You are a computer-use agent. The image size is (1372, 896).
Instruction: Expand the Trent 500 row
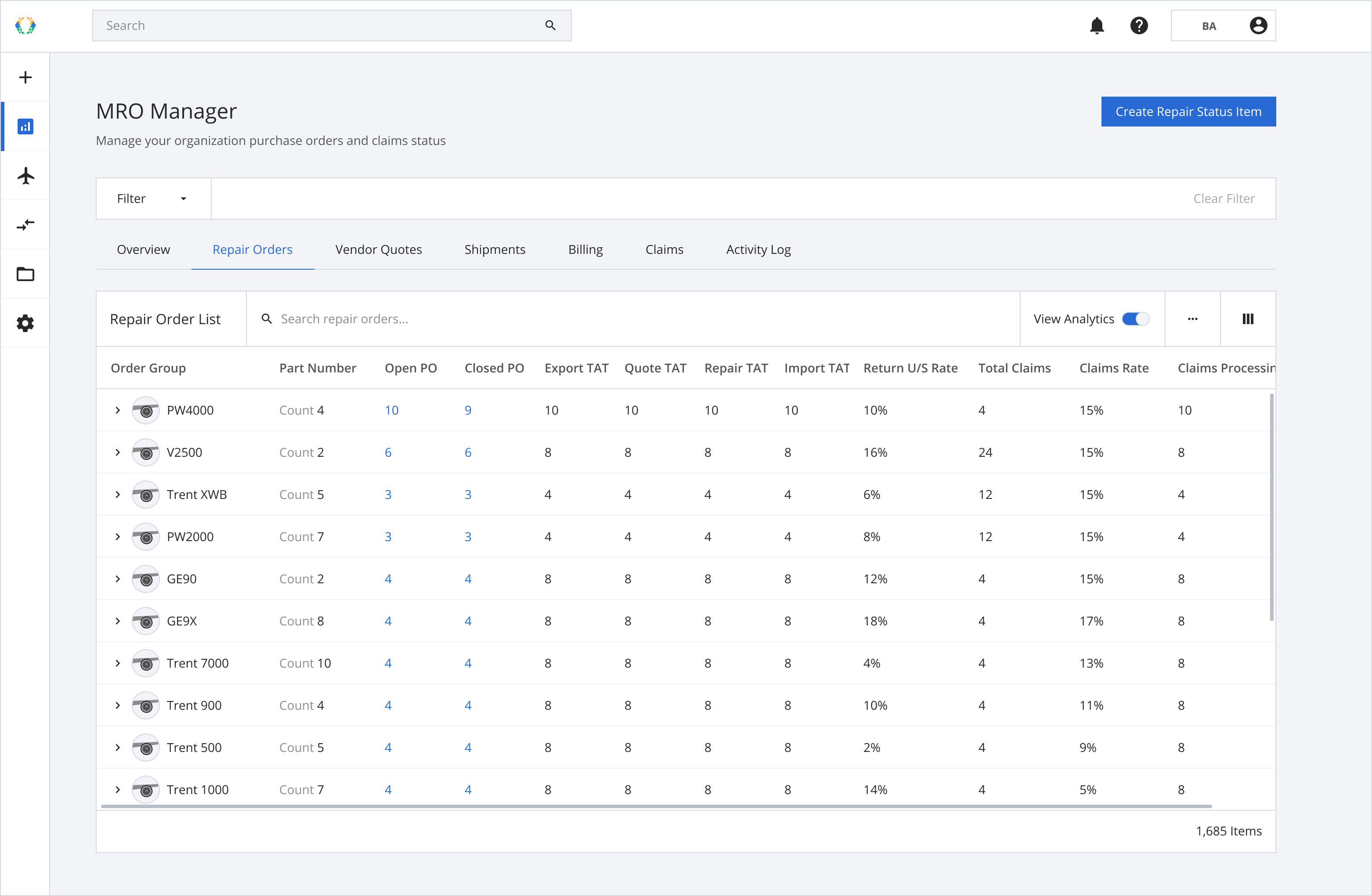(118, 748)
